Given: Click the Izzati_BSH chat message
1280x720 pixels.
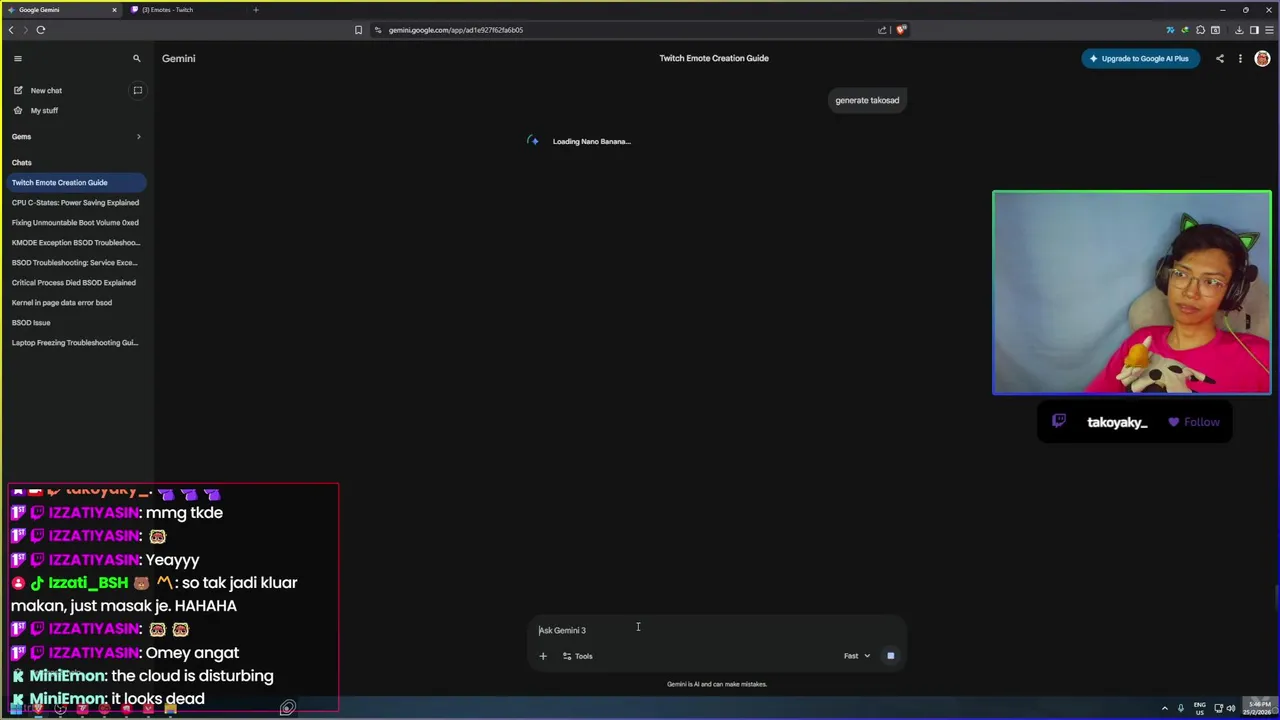Looking at the screenshot, I should 154,594.
